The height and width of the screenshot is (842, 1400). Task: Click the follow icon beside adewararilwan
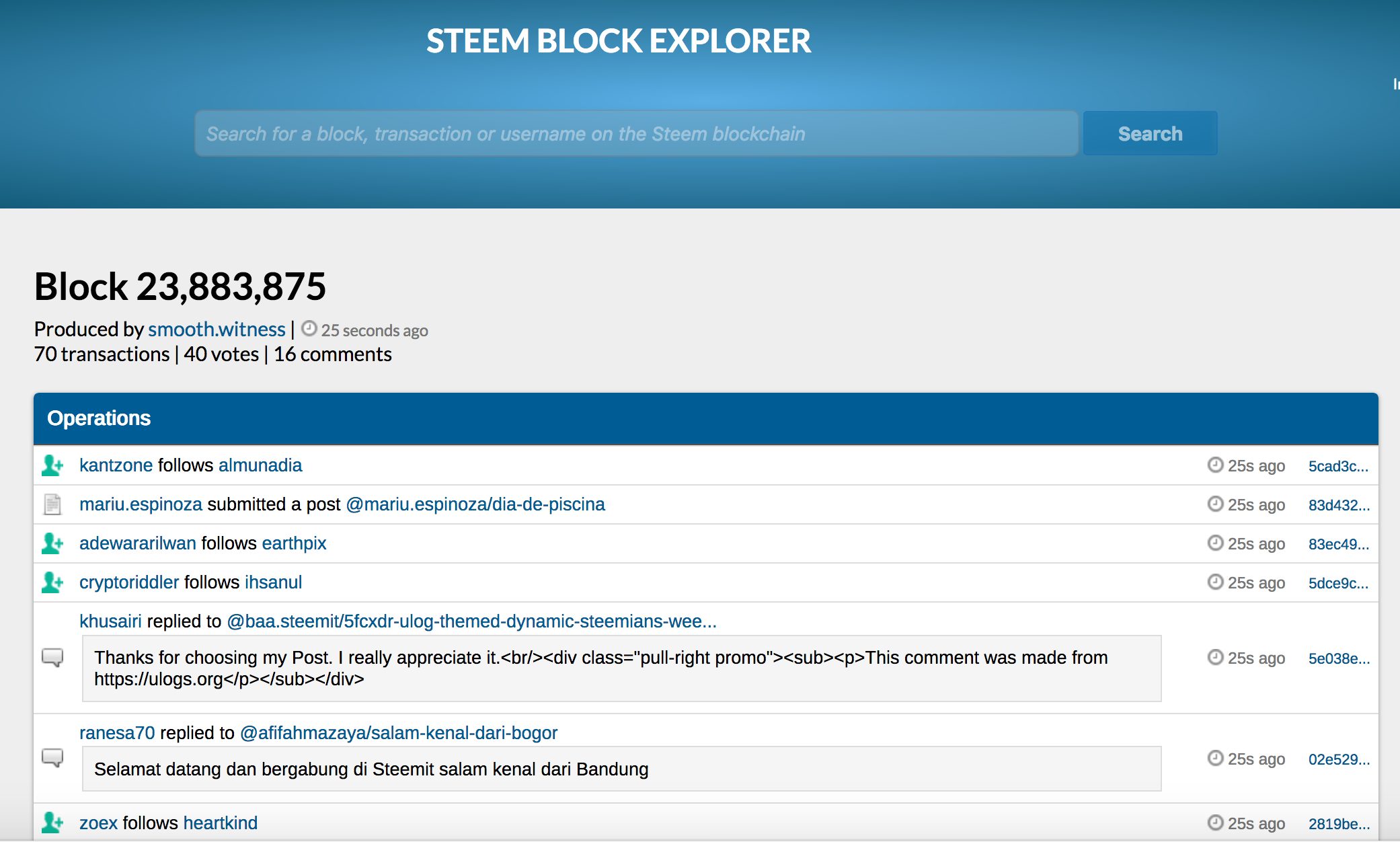point(52,543)
